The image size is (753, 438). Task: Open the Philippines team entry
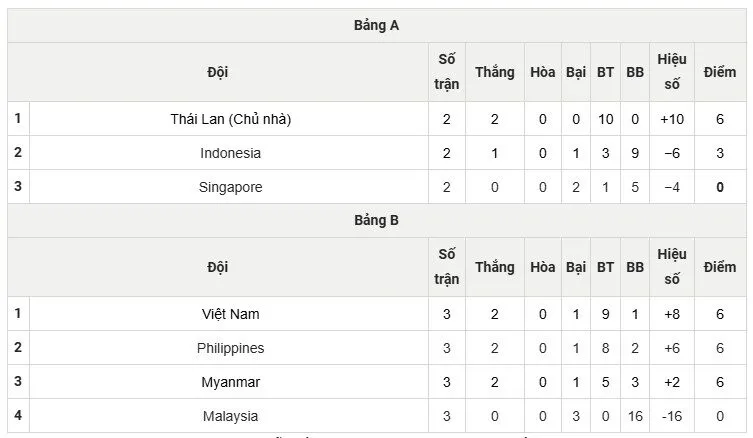click(231, 348)
